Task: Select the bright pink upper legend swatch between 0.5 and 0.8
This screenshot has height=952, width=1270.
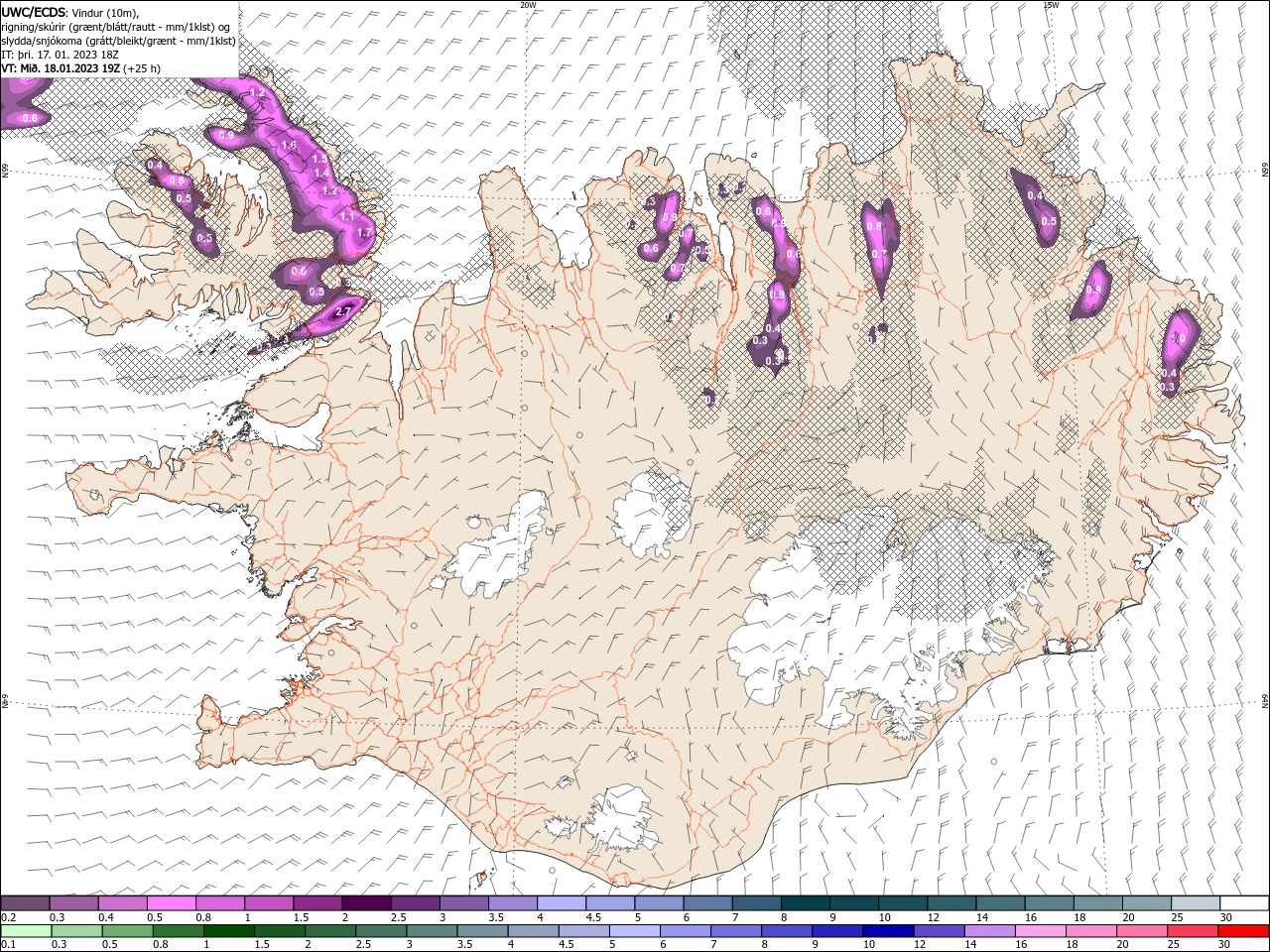Action: pos(171,902)
